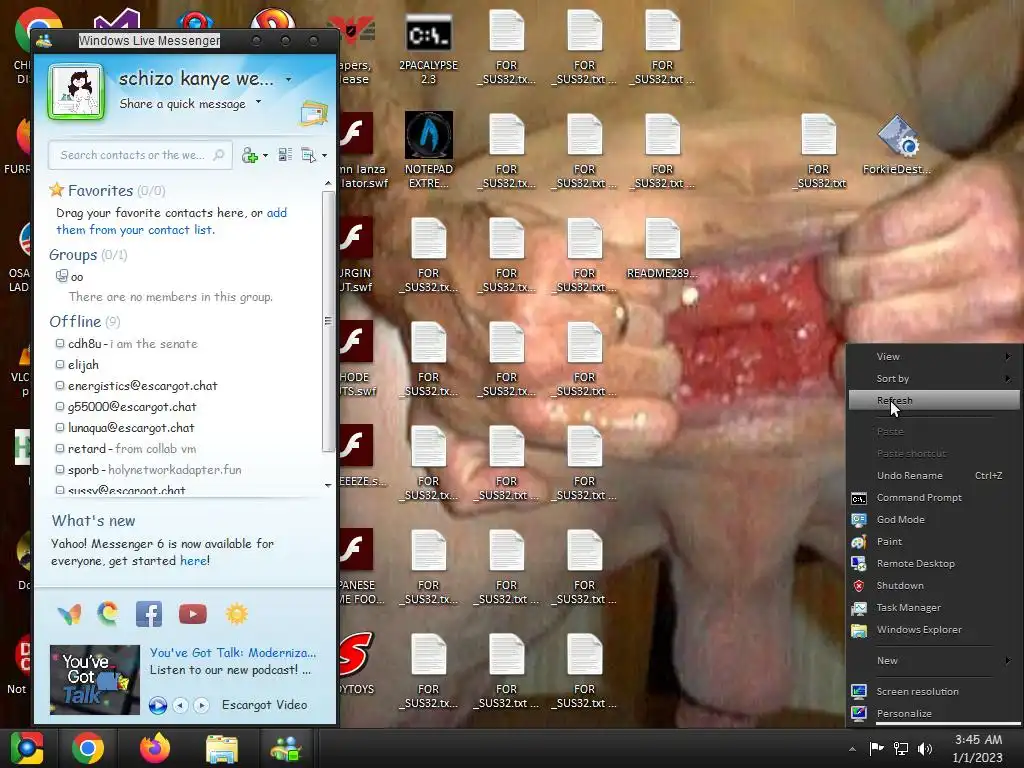Click the You've Got Talk thumbnail
The height and width of the screenshot is (768, 1024).
95,680
